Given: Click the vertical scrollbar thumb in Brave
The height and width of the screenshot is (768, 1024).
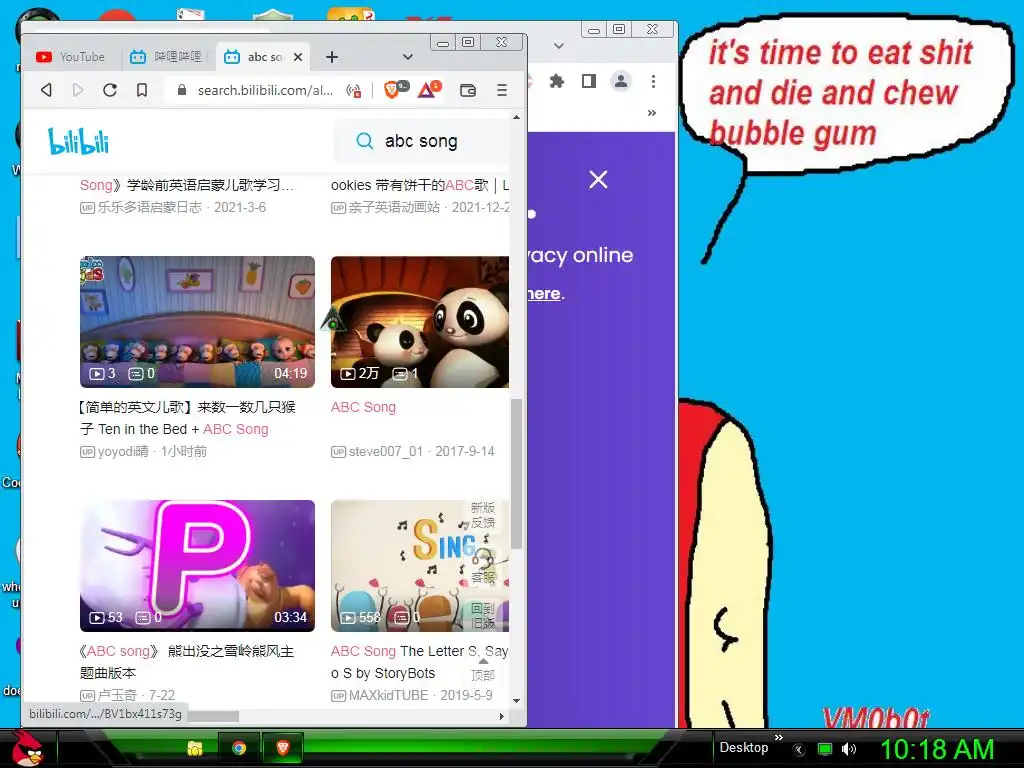Looking at the screenshot, I should point(517,473).
